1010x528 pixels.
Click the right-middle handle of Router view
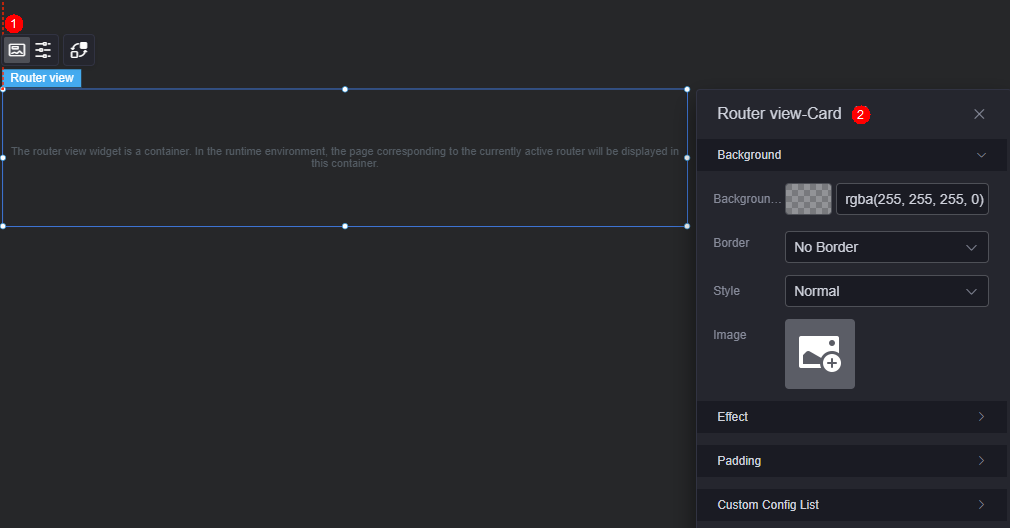click(687, 158)
